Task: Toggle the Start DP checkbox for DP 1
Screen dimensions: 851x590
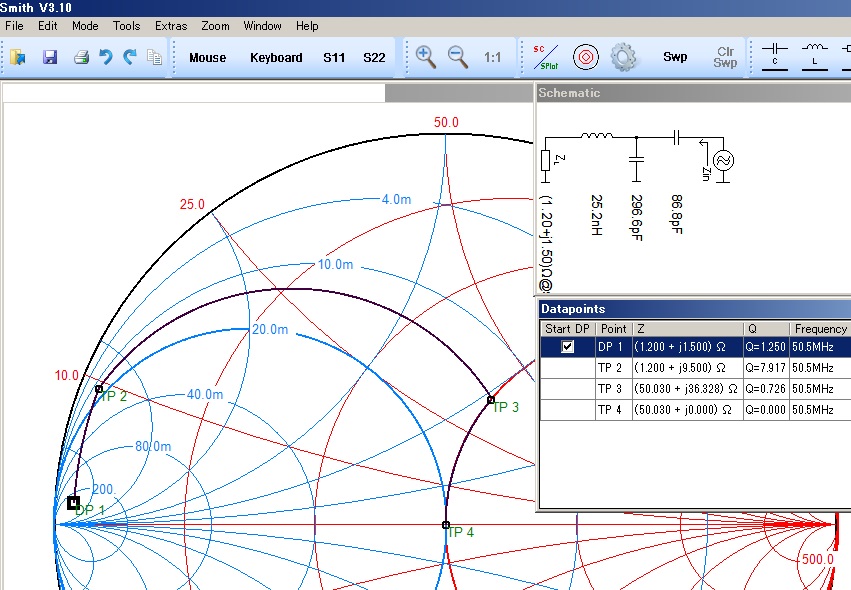Action: [568, 347]
